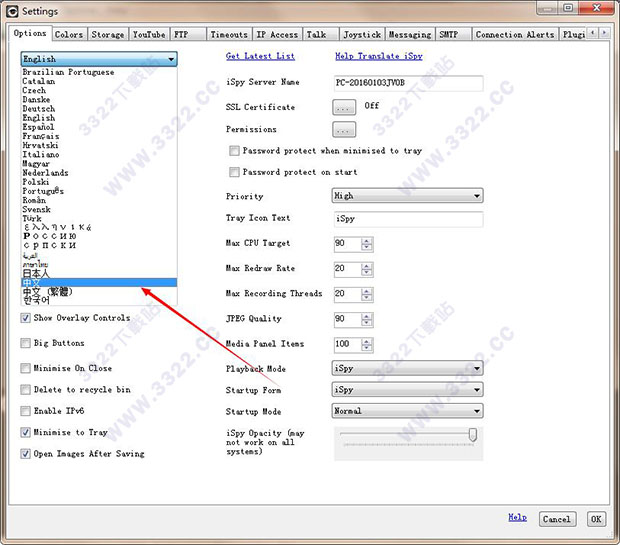Screen dimensions: 620x545
Task: Open the Storage tab
Action: 108,35
